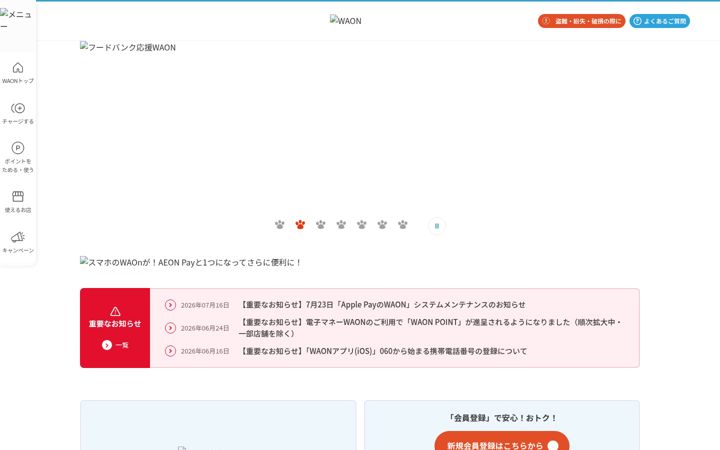Click arrow icon beside 2026年06月24日
The image size is (720, 450).
pos(170,328)
